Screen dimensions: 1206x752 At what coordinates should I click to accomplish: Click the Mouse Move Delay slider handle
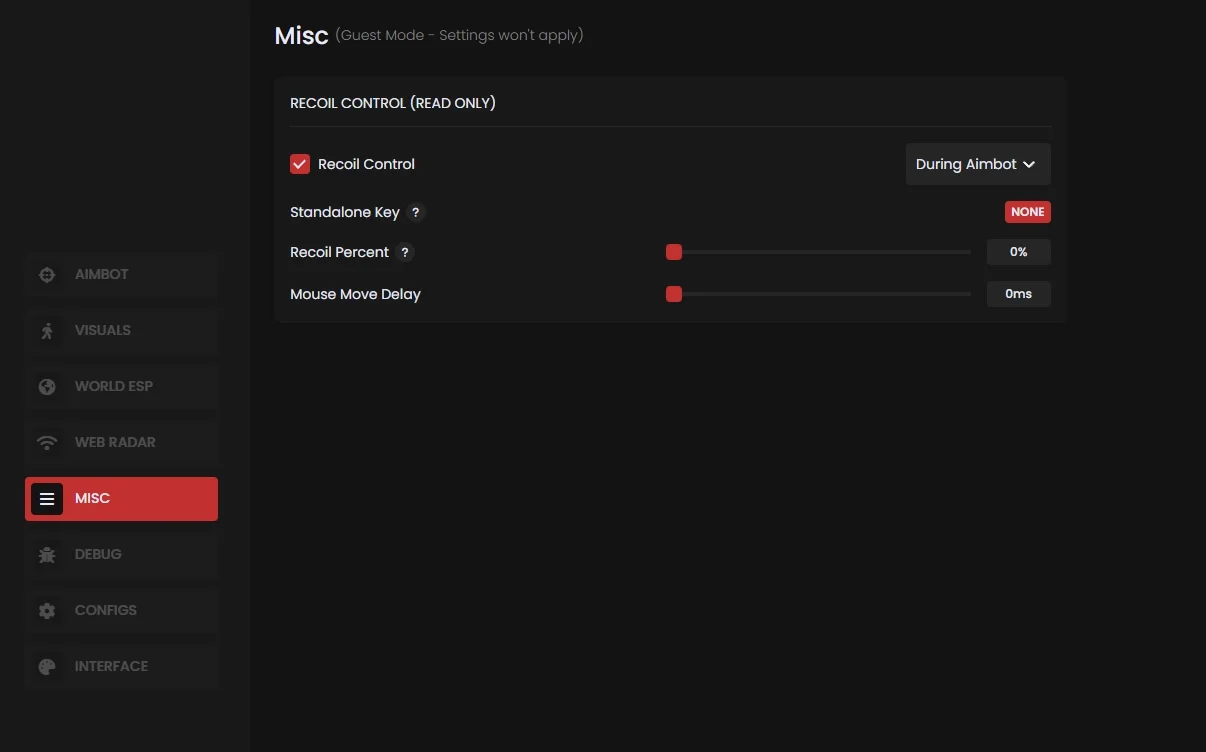(674, 294)
